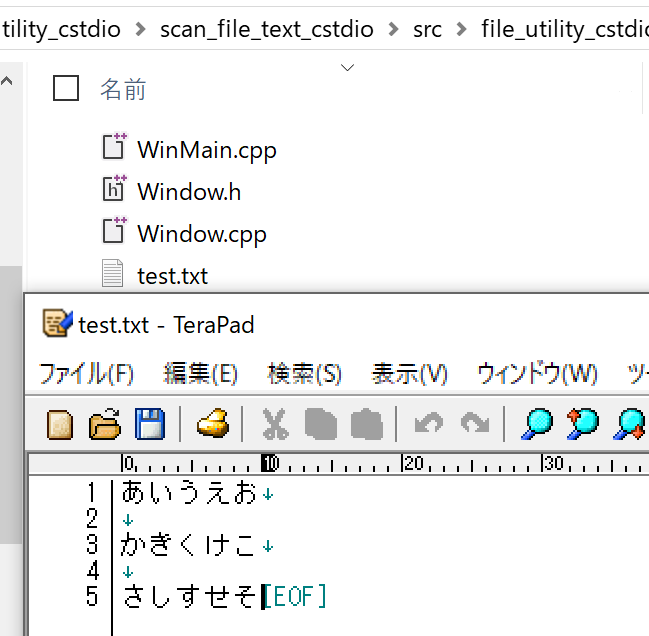Open Find with the plain magnifier icon

click(x=537, y=424)
